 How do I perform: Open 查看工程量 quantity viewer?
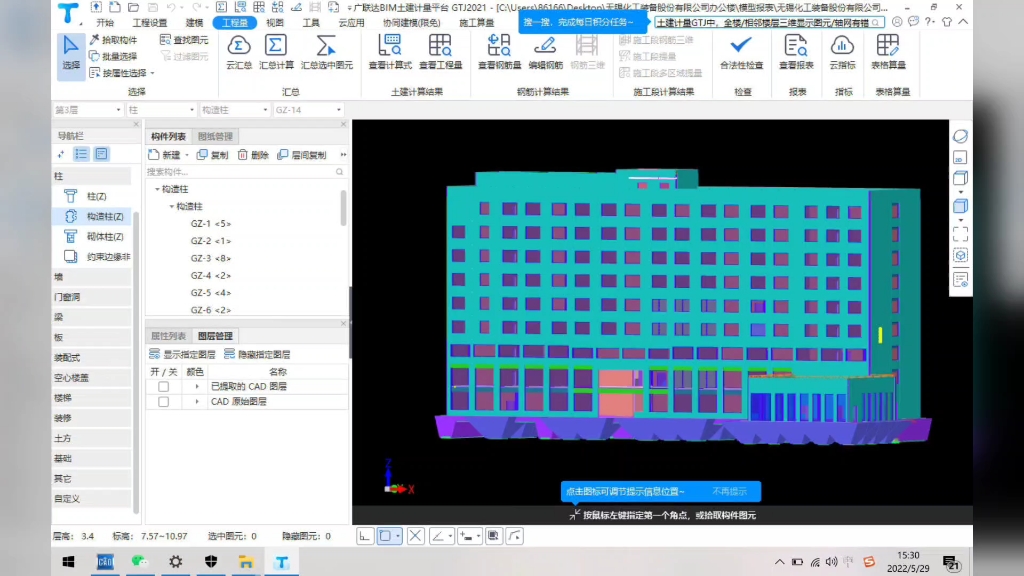(x=440, y=52)
